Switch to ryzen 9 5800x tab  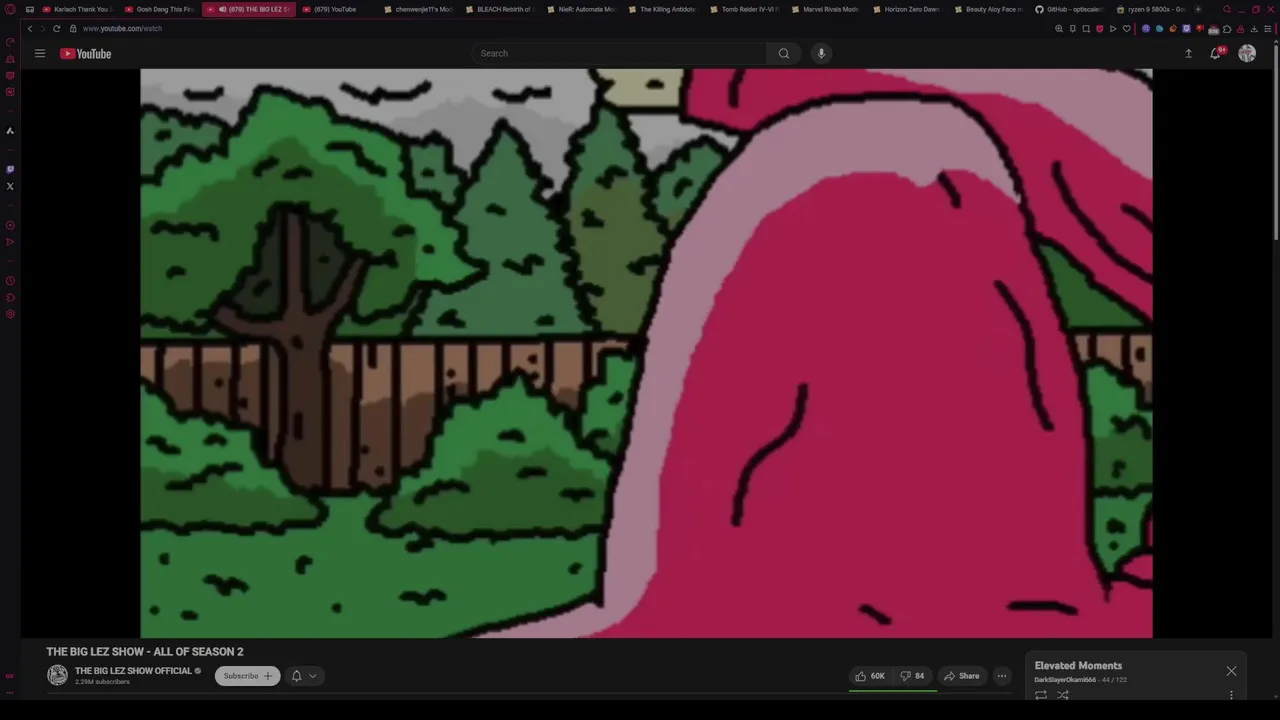tap(1150, 9)
